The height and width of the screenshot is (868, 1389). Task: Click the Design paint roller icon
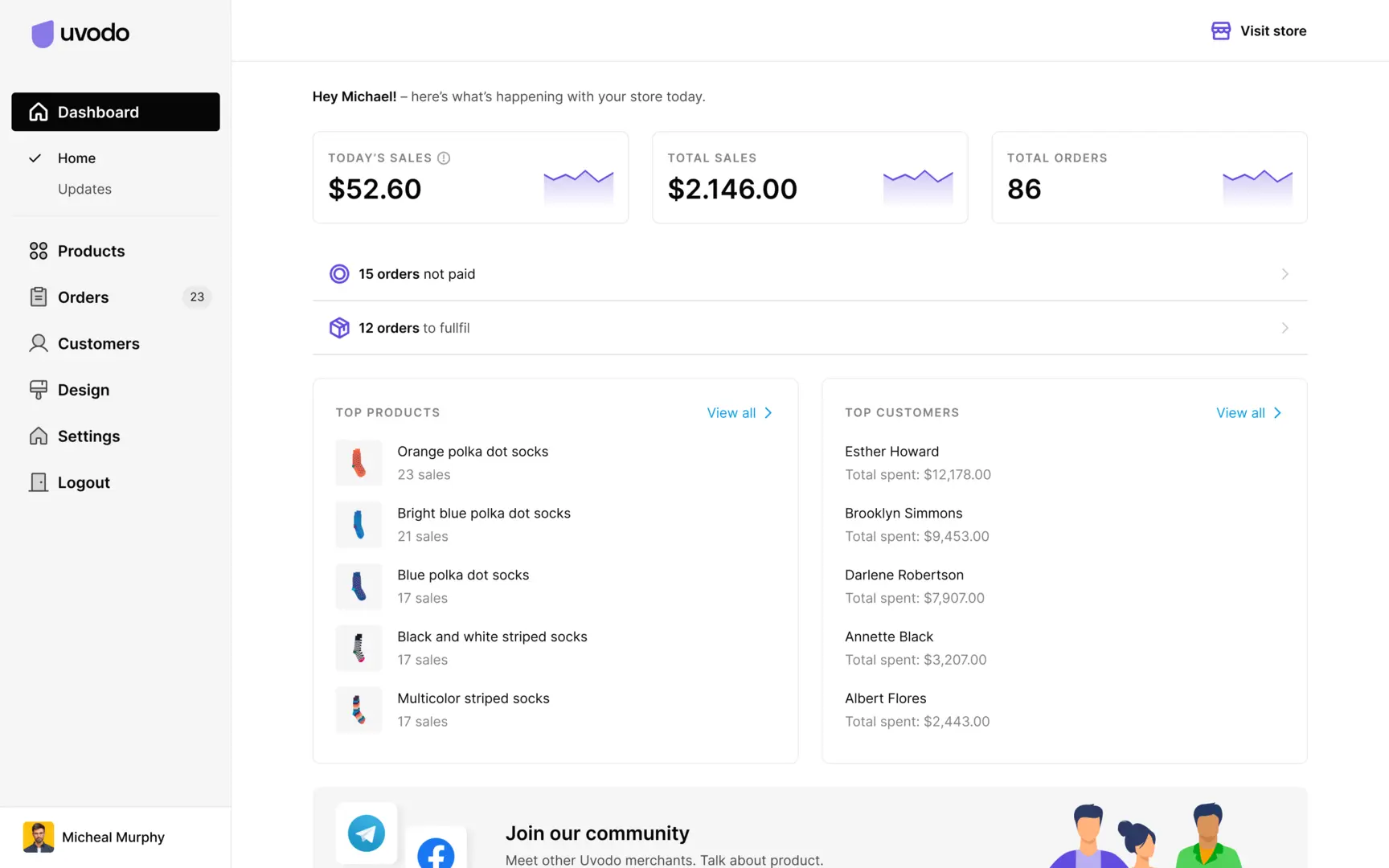tap(39, 390)
